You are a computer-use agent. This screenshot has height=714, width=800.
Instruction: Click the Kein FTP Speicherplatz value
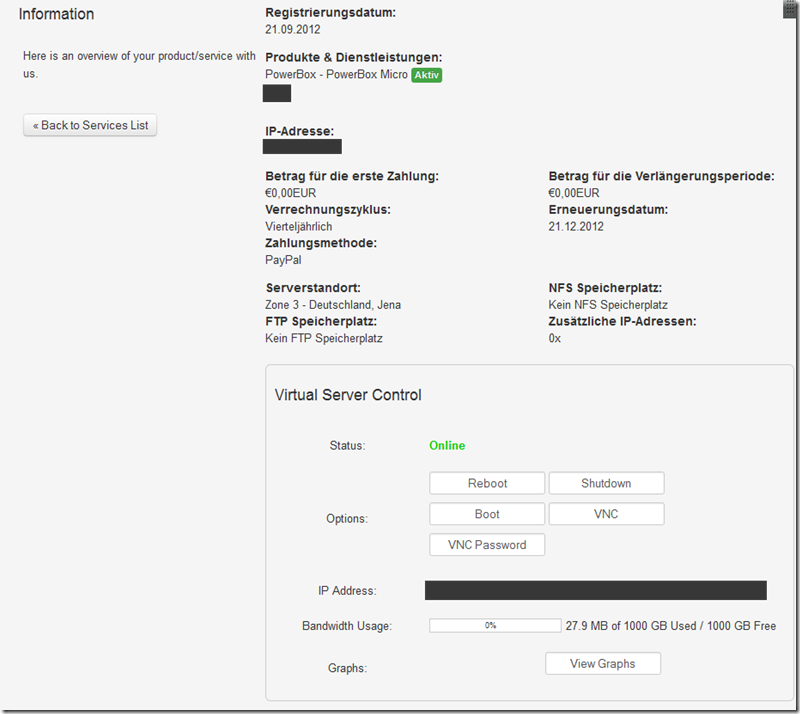click(x=324, y=338)
